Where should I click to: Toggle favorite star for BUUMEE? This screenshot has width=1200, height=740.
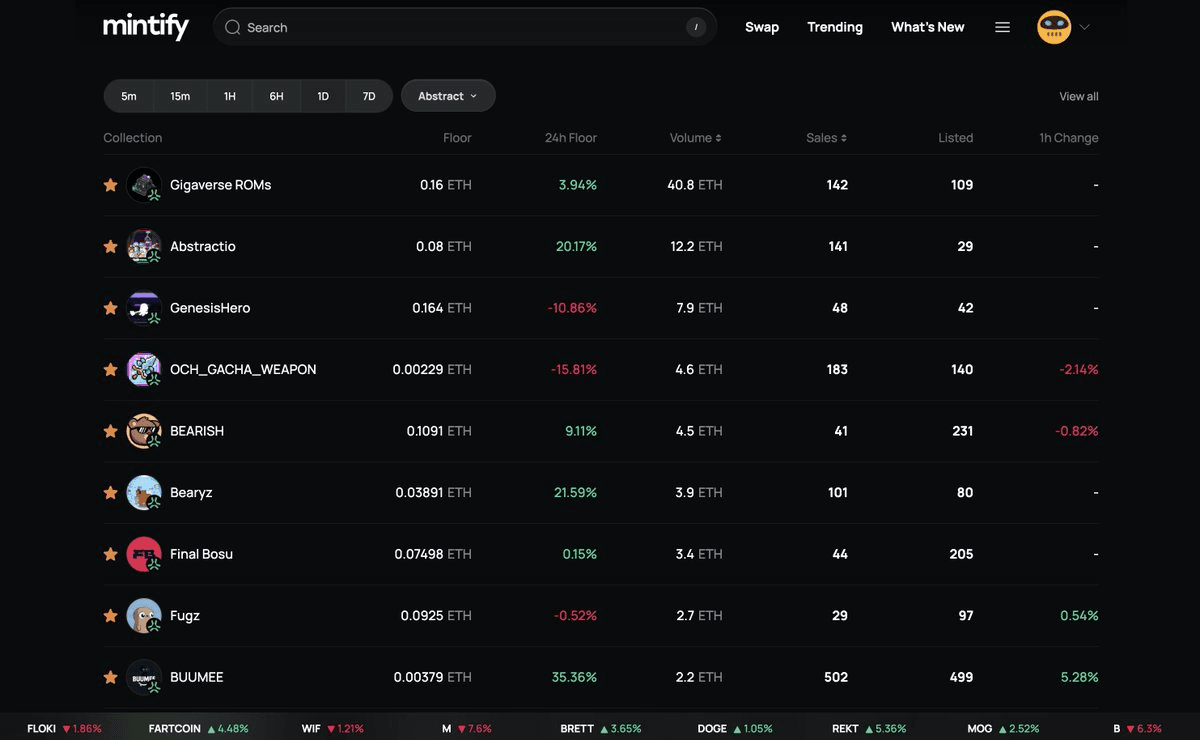(111, 677)
